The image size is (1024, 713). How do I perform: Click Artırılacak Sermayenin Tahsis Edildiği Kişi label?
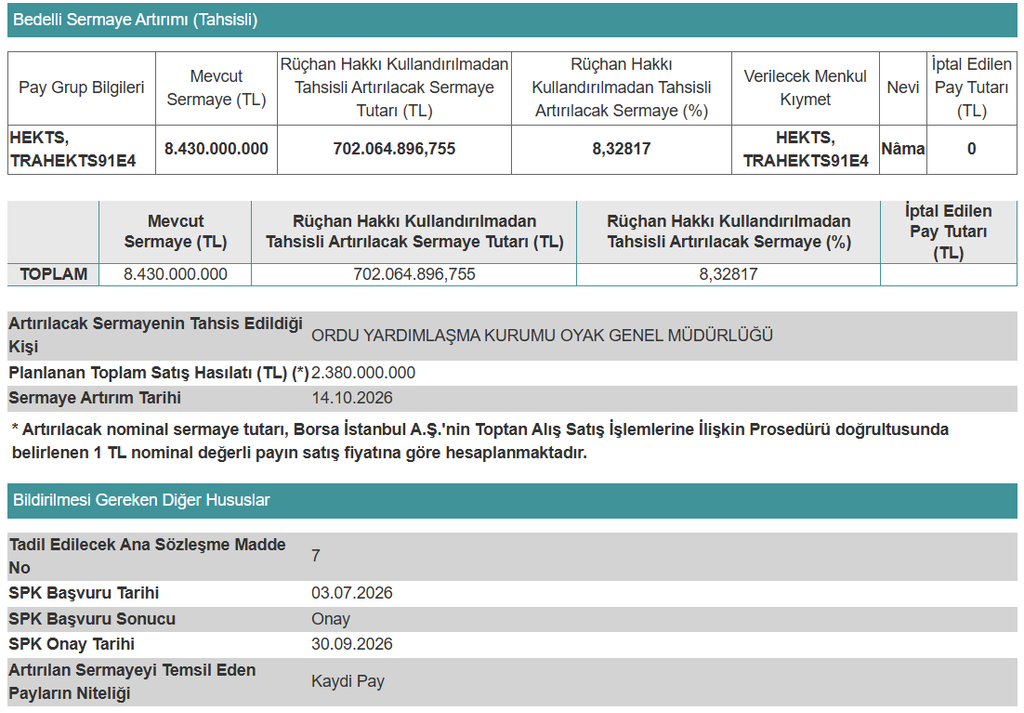point(155,335)
